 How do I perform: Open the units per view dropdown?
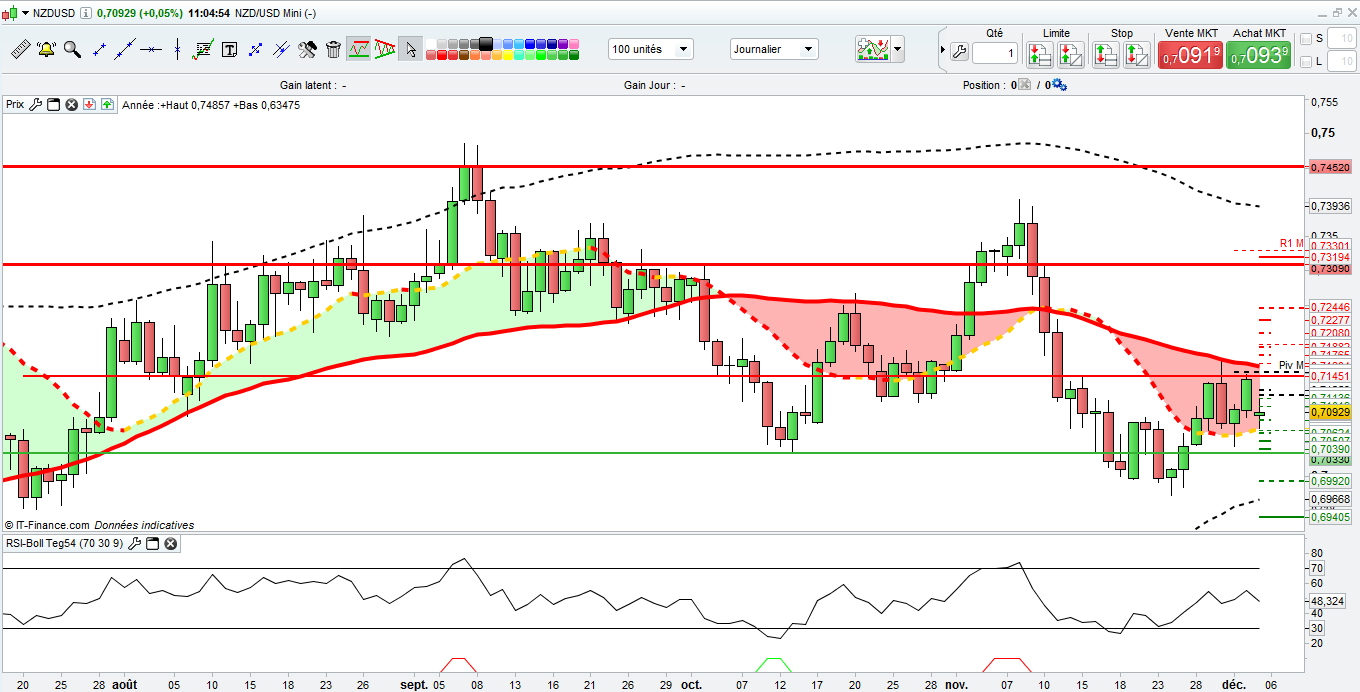coord(650,49)
